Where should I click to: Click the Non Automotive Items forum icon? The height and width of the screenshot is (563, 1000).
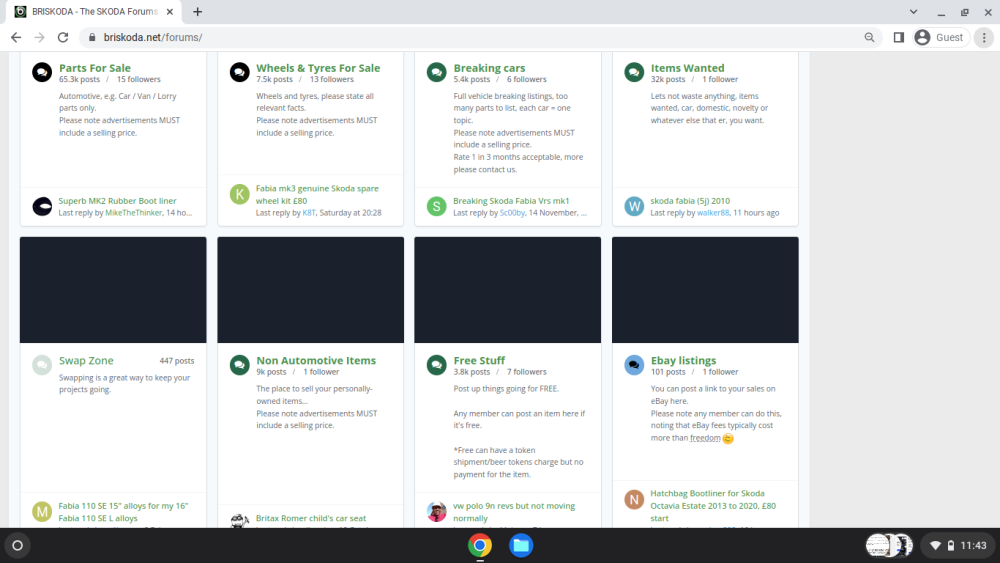point(239,365)
